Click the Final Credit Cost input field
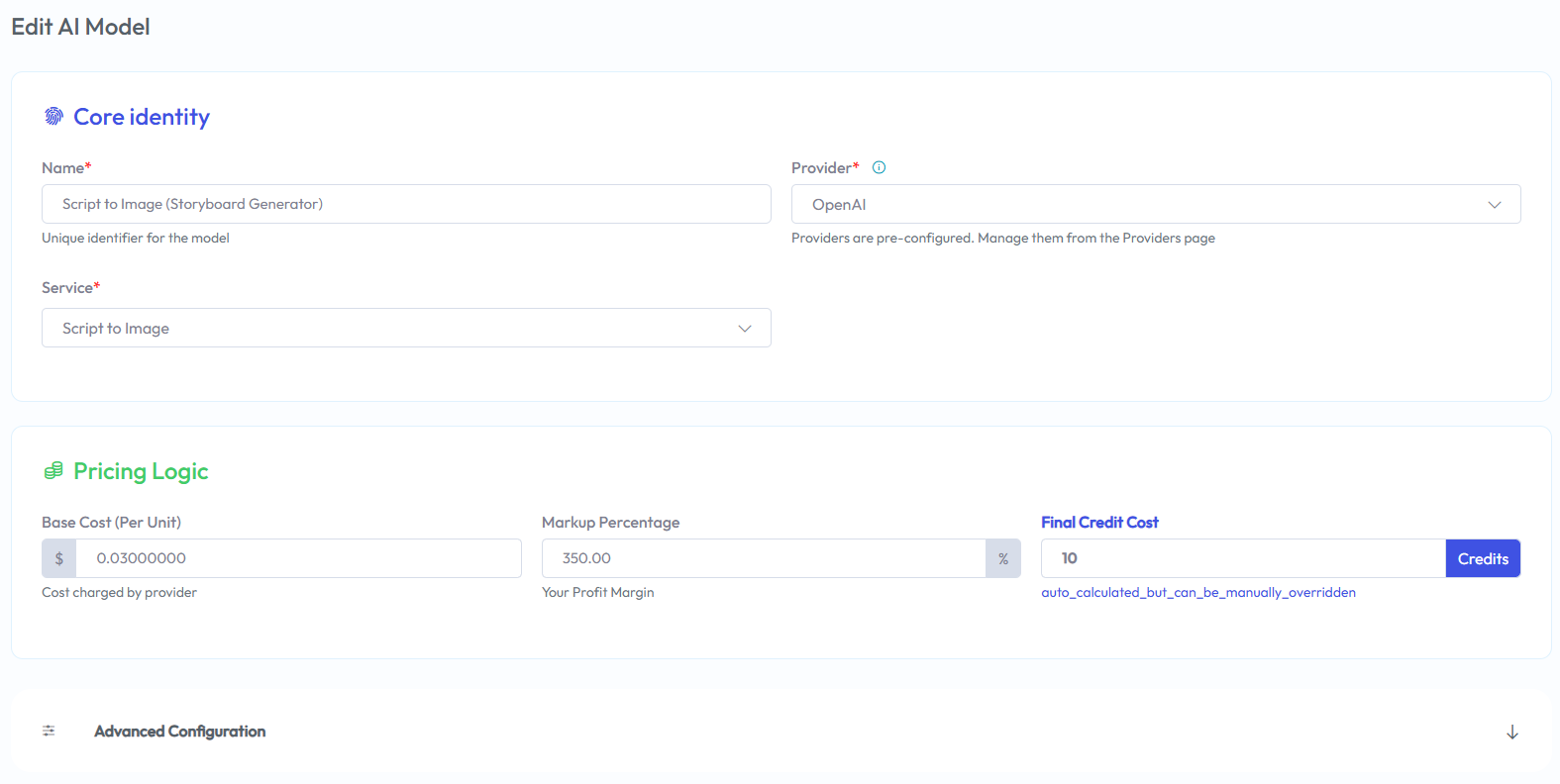Image resolution: width=1560 pixels, height=784 pixels. [1243, 558]
